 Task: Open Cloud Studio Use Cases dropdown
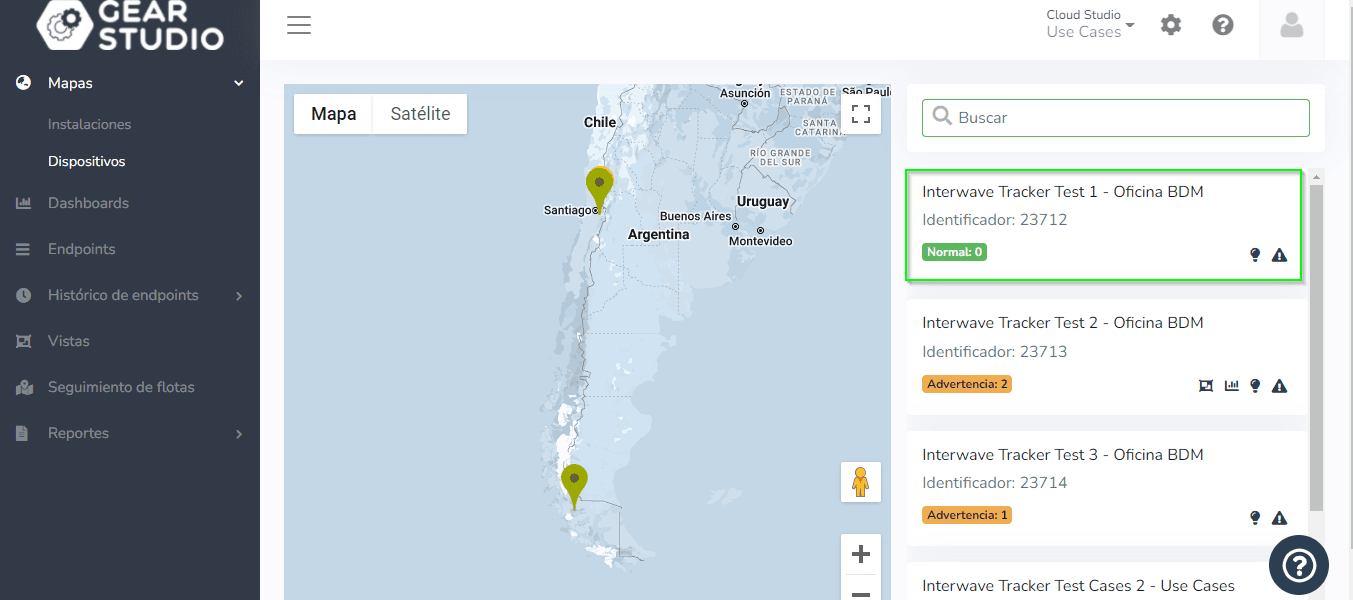click(x=1089, y=24)
